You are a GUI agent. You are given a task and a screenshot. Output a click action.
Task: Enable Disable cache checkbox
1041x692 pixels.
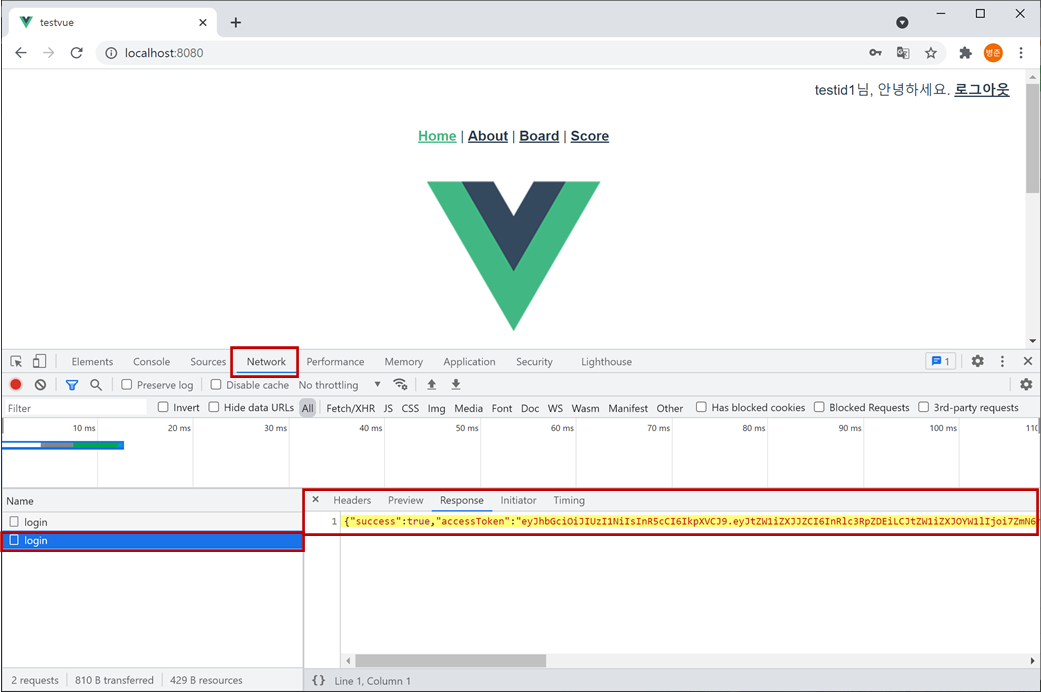[x=216, y=385]
